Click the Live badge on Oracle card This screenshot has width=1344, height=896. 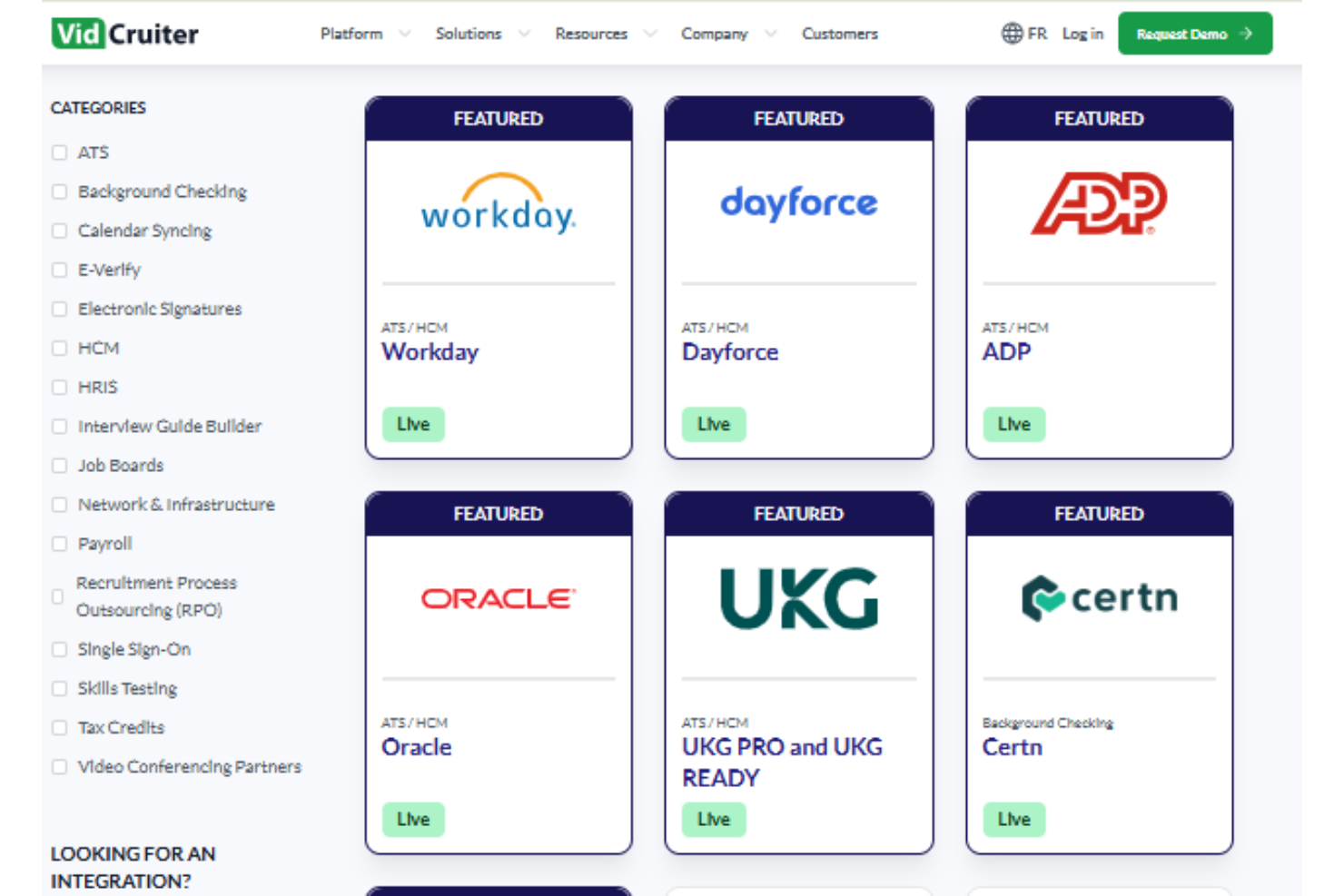[413, 819]
